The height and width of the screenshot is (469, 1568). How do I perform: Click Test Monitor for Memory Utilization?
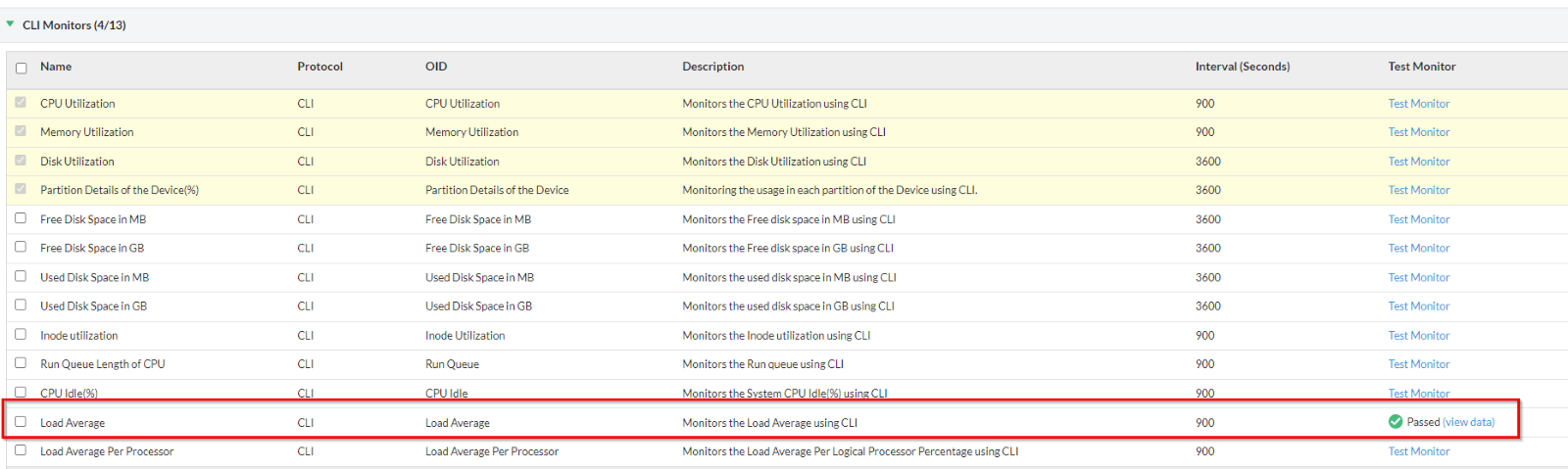(x=1418, y=132)
